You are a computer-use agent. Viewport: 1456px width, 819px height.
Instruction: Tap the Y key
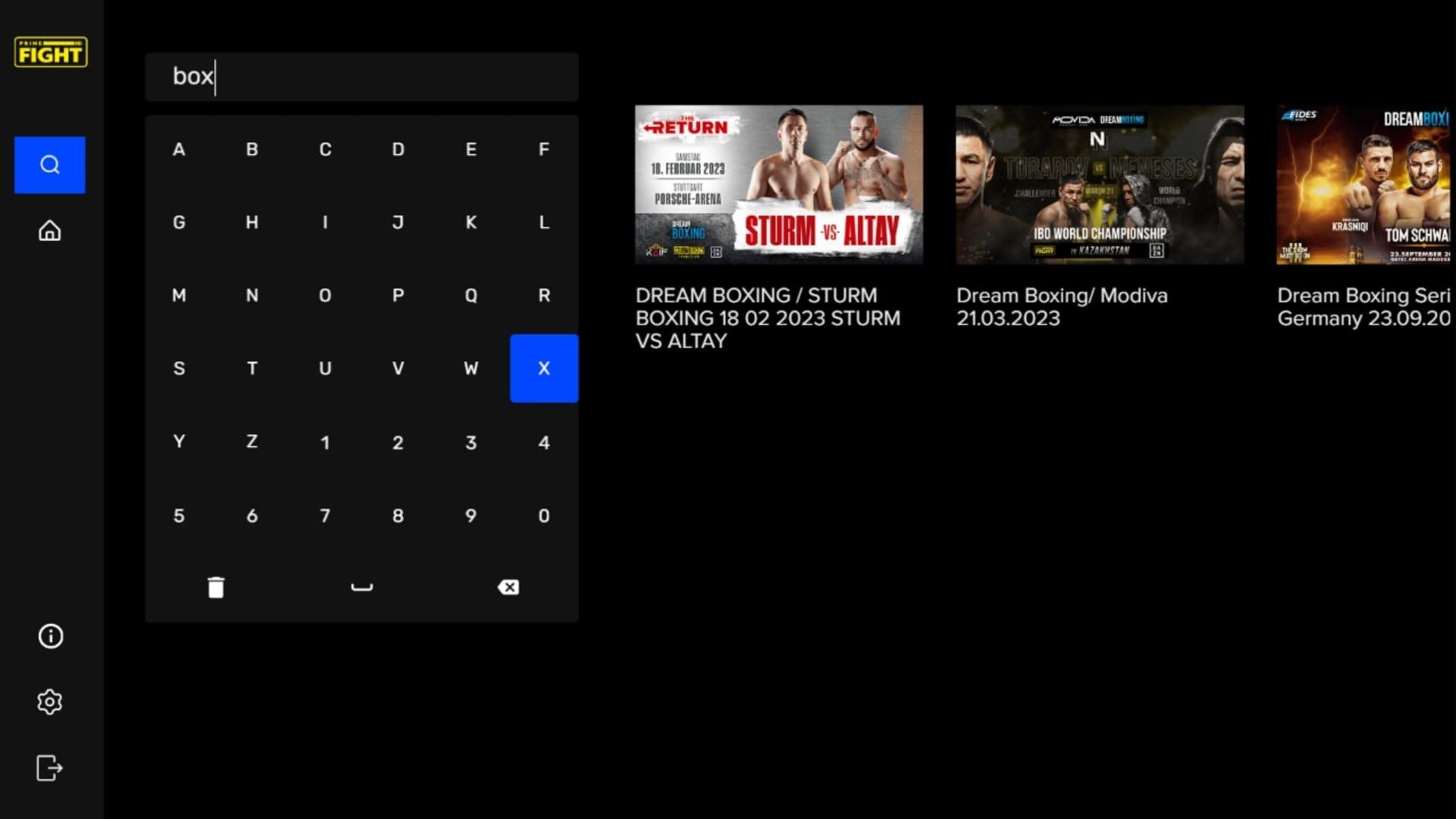point(179,441)
